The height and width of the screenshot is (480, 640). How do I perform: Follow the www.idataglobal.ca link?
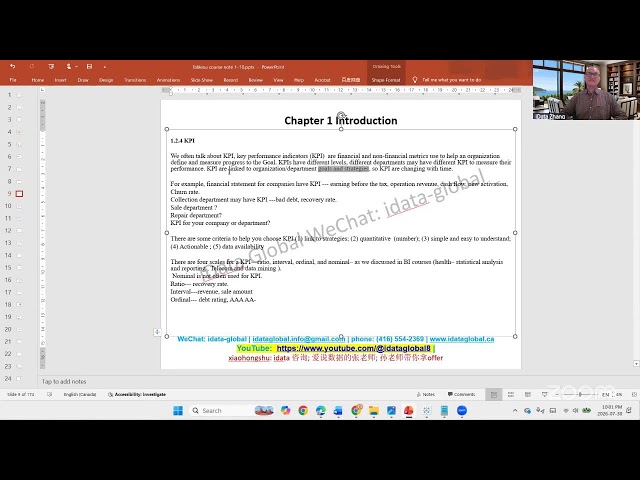click(x=462, y=339)
